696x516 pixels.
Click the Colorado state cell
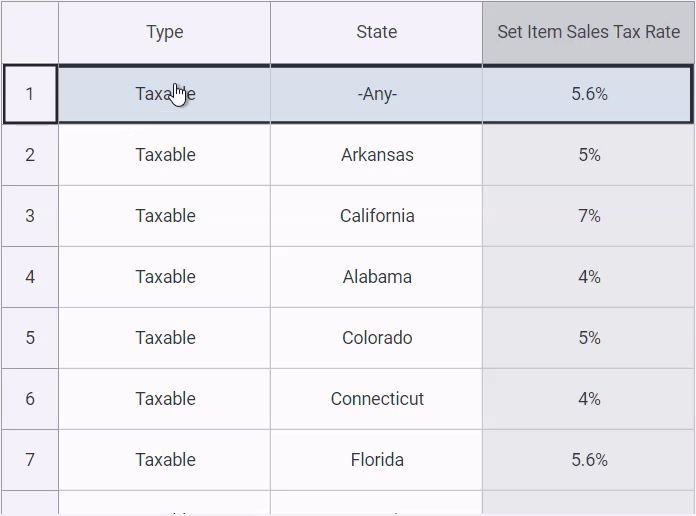click(x=377, y=338)
